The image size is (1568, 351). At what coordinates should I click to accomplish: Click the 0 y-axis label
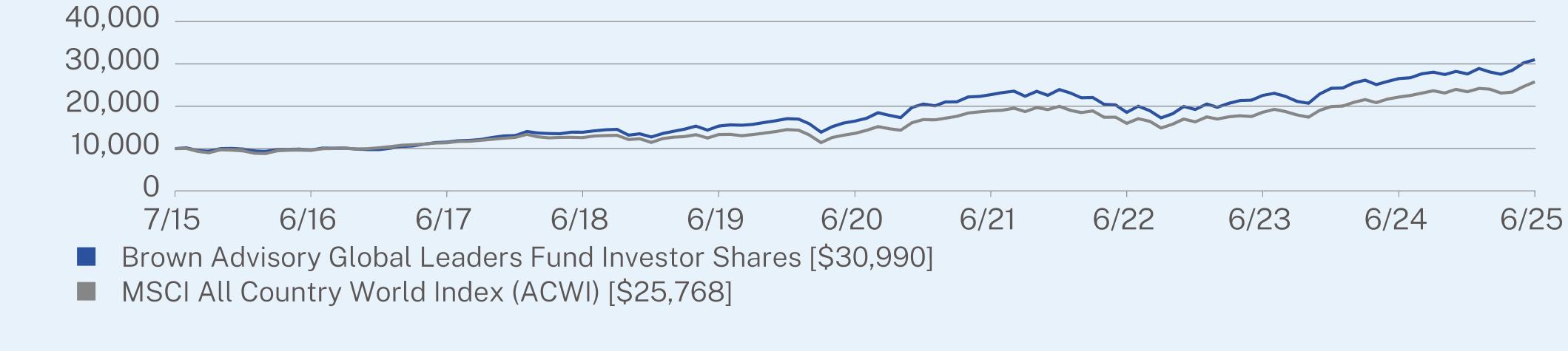click(x=151, y=188)
